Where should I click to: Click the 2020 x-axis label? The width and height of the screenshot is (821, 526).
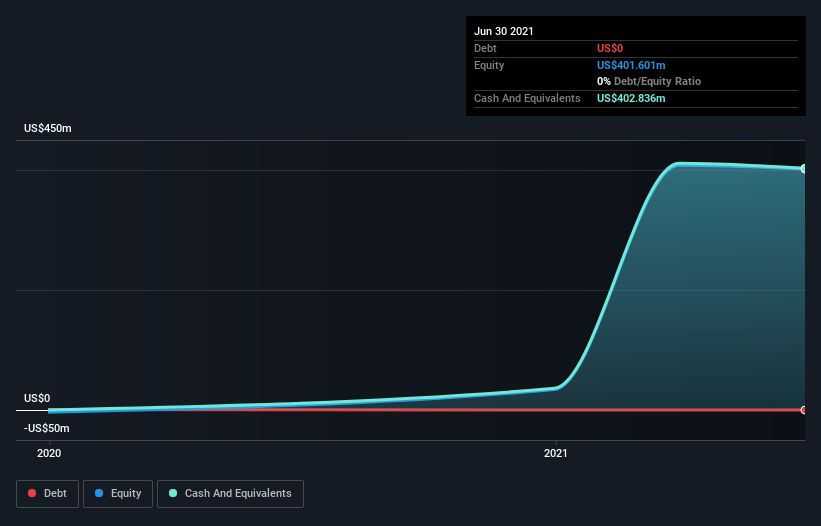click(x=49, y=453)
